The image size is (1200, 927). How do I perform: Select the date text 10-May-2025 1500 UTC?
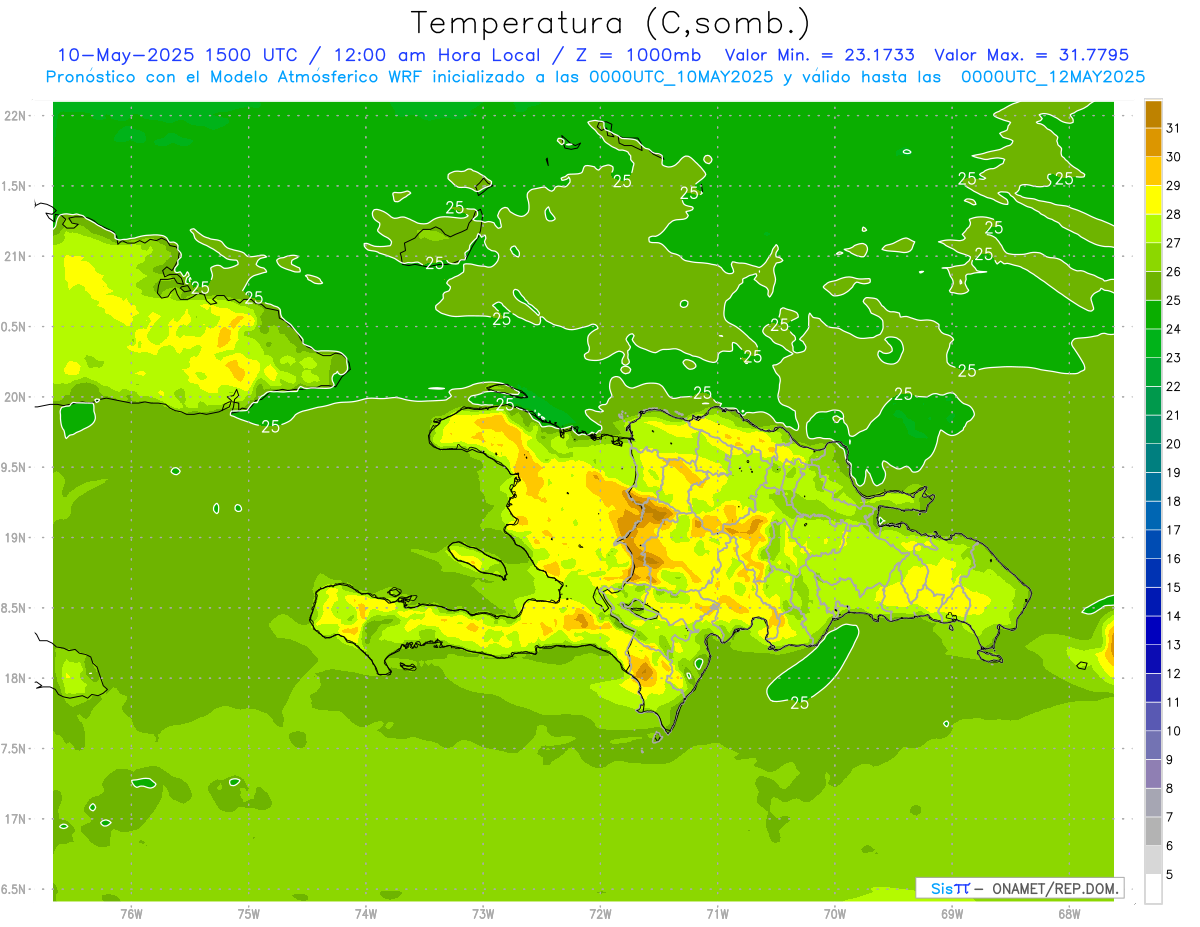177,55
